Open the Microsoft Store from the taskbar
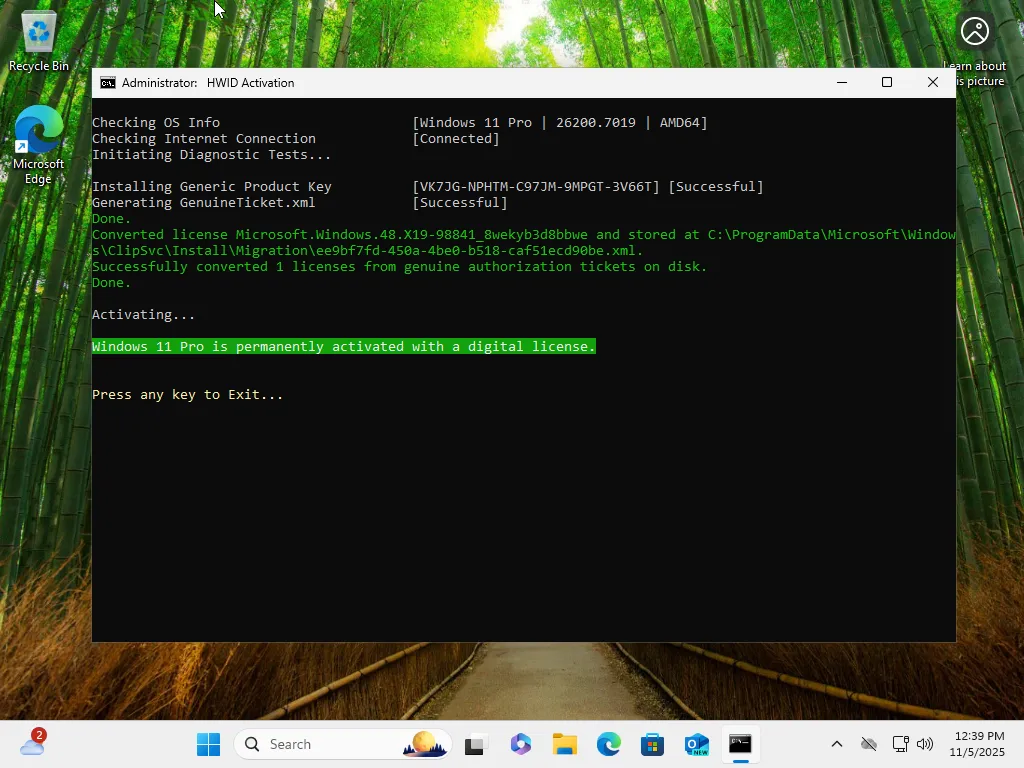Image resolution: width=1024 pixels, height=768 pixels. [651, 744]
